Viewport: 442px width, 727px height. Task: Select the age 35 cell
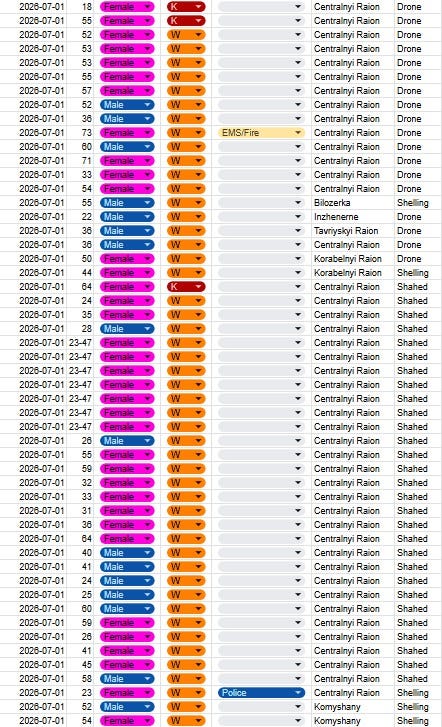[x=80, y=315]
